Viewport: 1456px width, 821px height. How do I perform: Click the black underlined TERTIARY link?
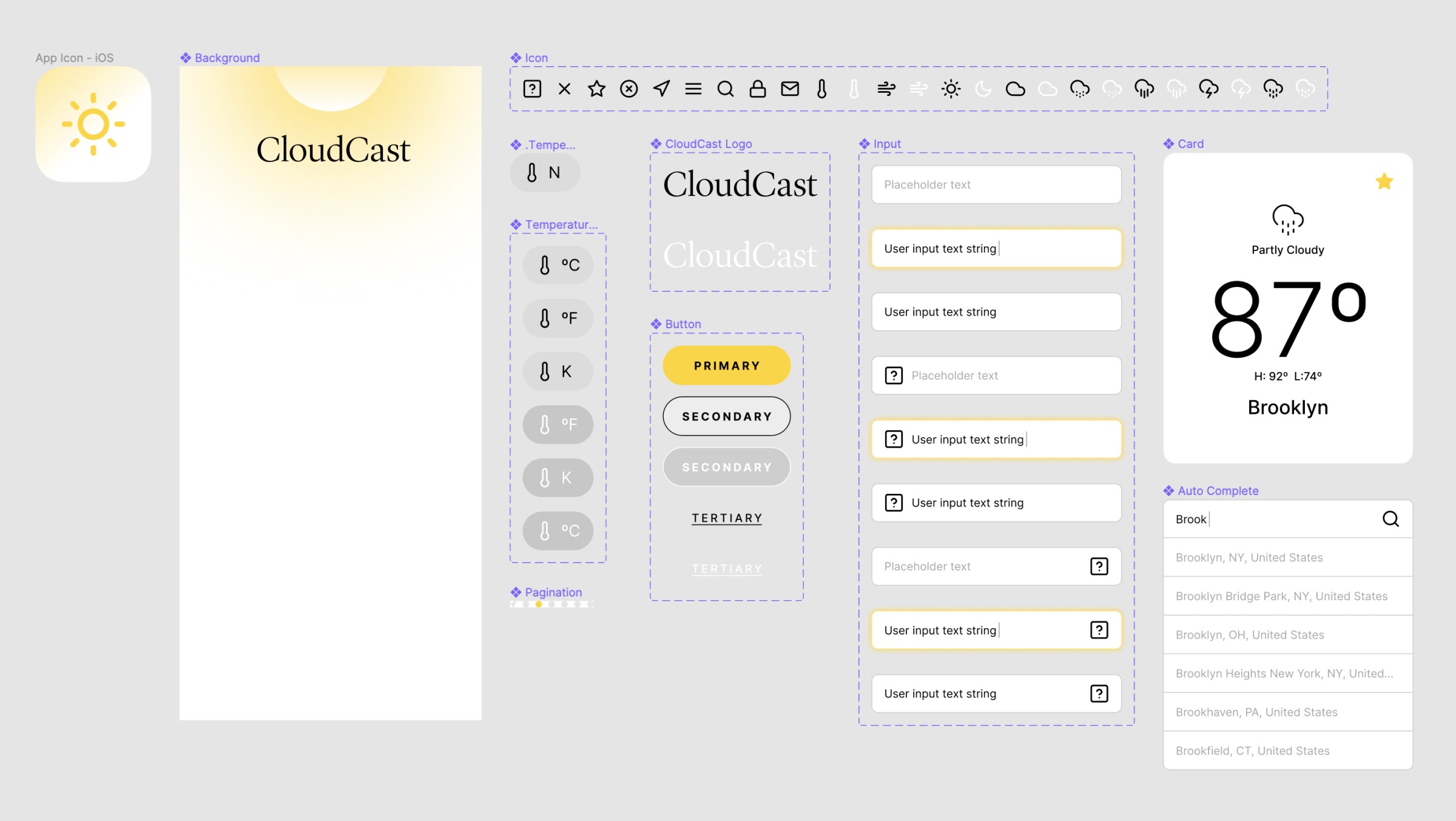click(x=727, y=518)
